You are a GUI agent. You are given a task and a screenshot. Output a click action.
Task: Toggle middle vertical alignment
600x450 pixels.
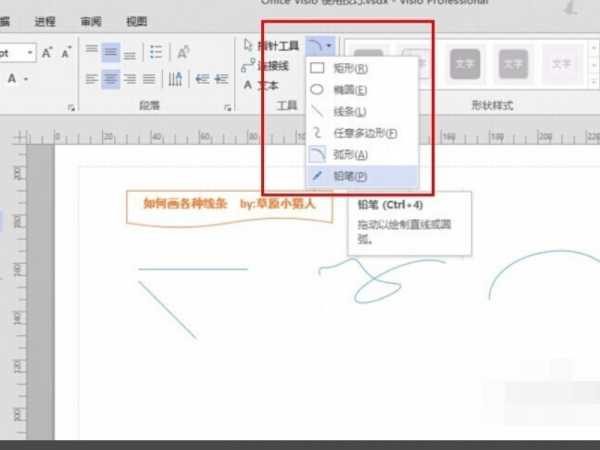coord(111,52)
